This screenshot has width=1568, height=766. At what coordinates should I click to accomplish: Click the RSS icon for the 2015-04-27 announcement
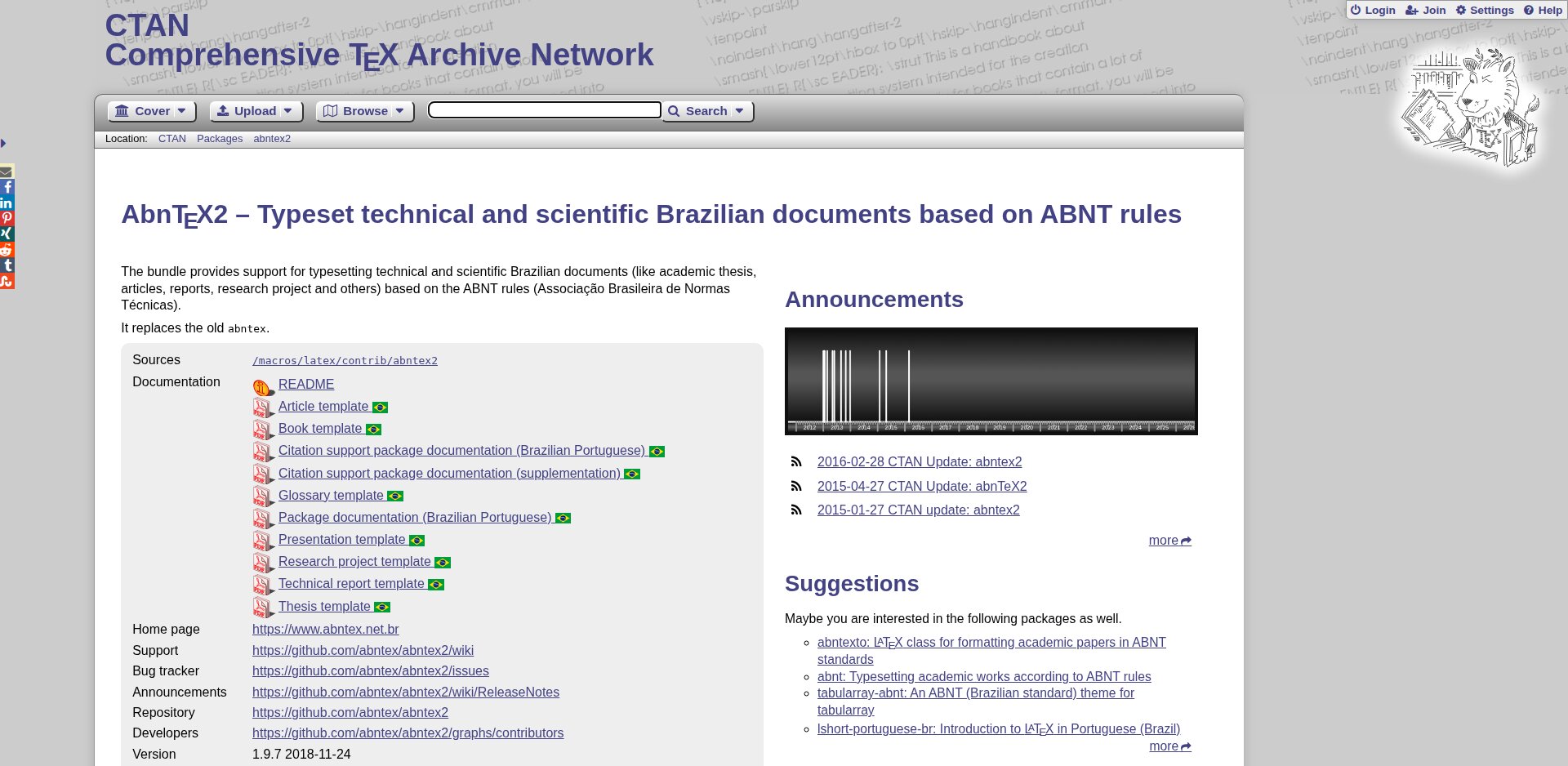796,487
